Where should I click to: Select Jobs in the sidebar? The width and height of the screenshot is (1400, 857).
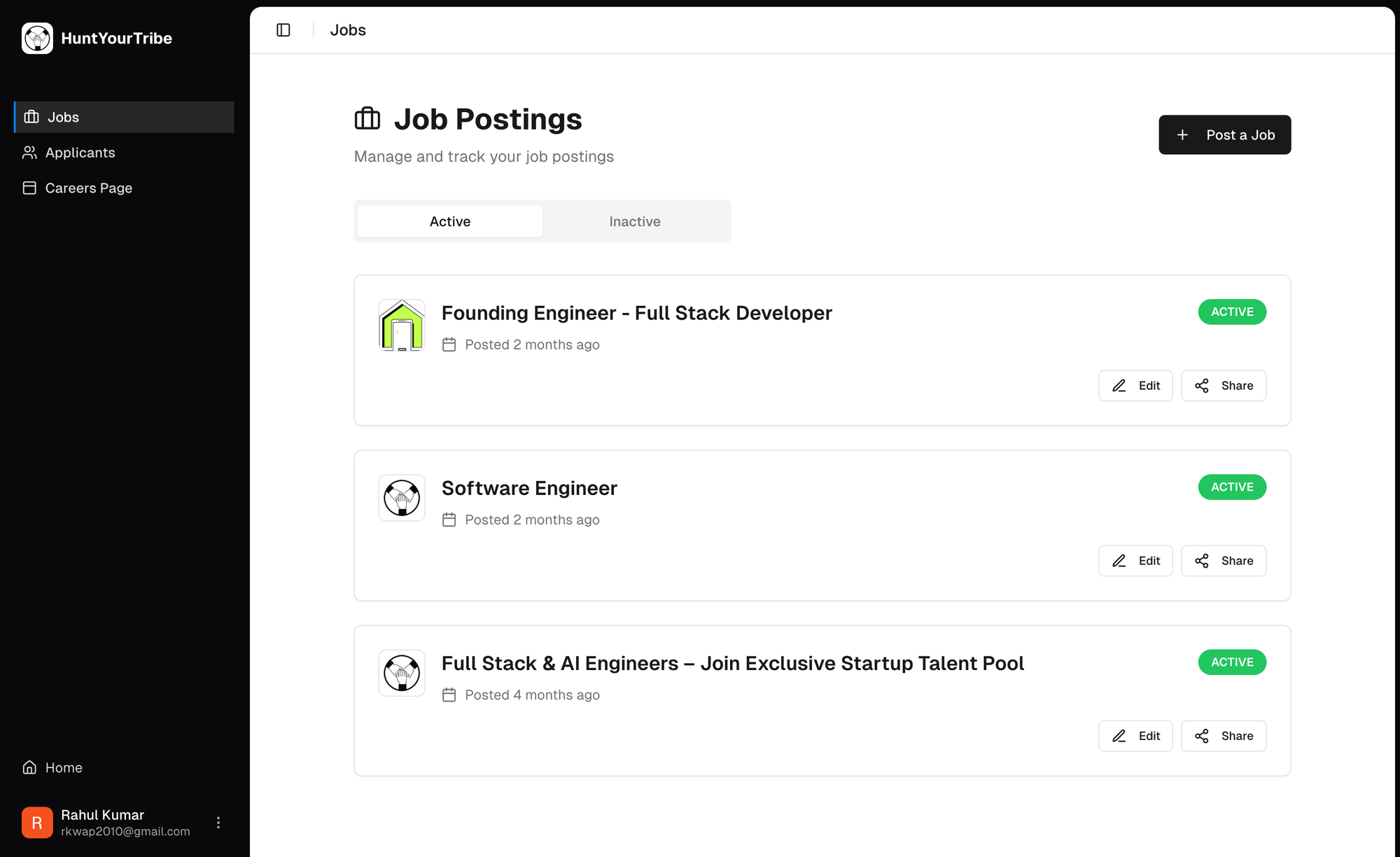(x=63, y=117)
